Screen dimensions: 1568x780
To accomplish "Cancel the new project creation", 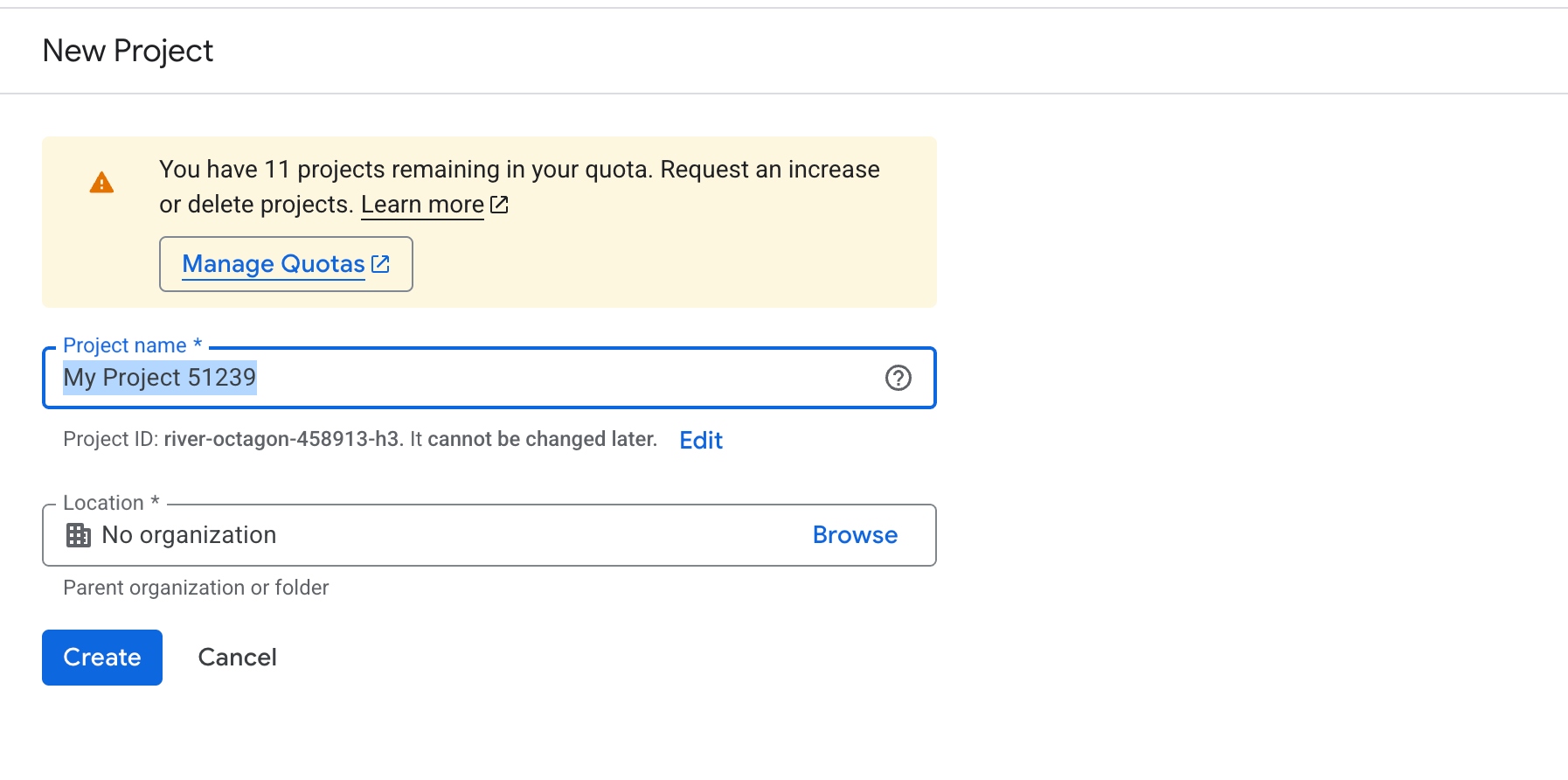I will click(238, 658).
